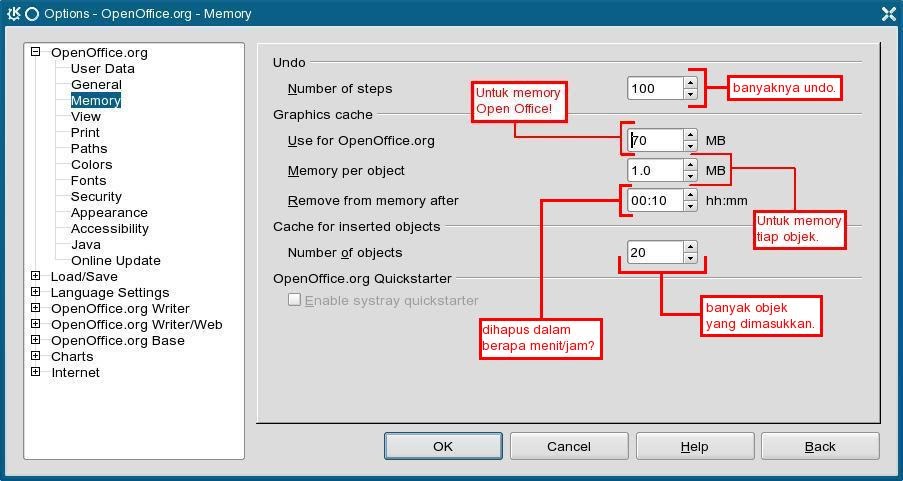This screenshot has height=481, width=903.
Task: Click the Number of steps field
Action: (655, 88)
